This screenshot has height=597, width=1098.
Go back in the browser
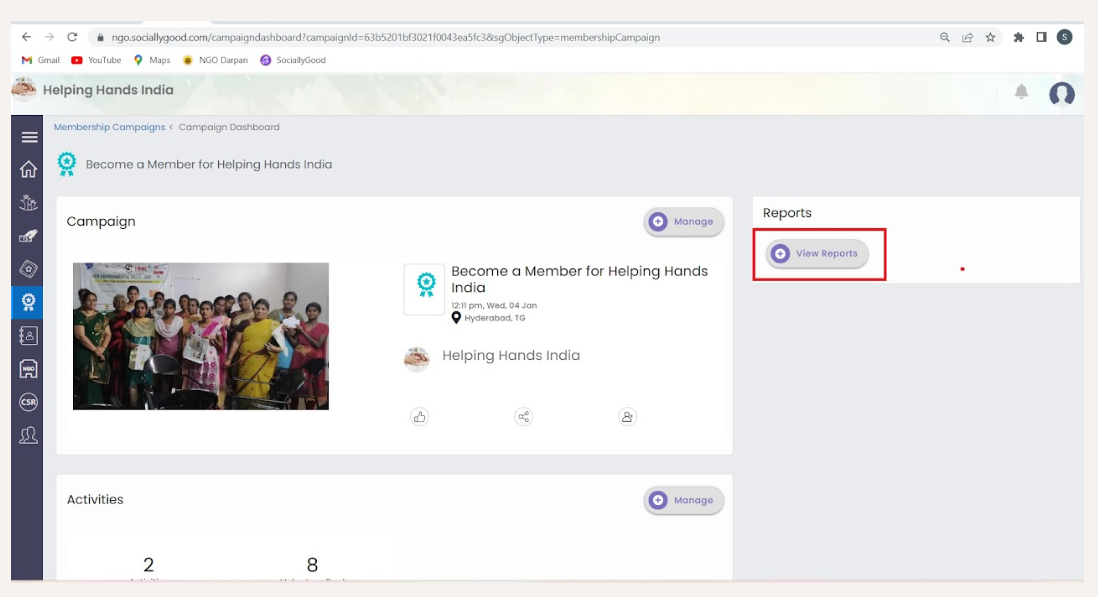point(27,37)
